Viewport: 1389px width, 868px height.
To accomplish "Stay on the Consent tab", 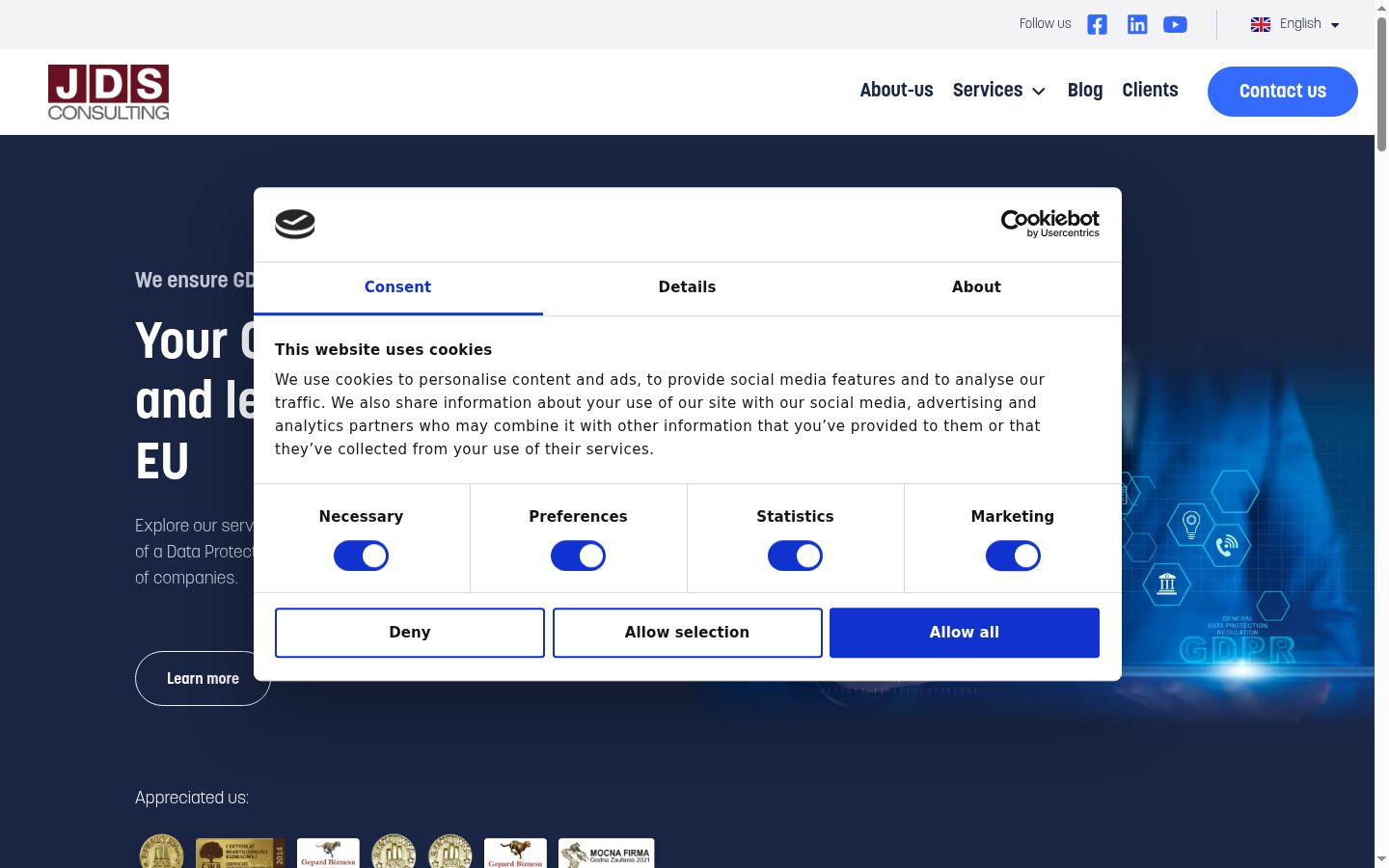I will point(397,287).
